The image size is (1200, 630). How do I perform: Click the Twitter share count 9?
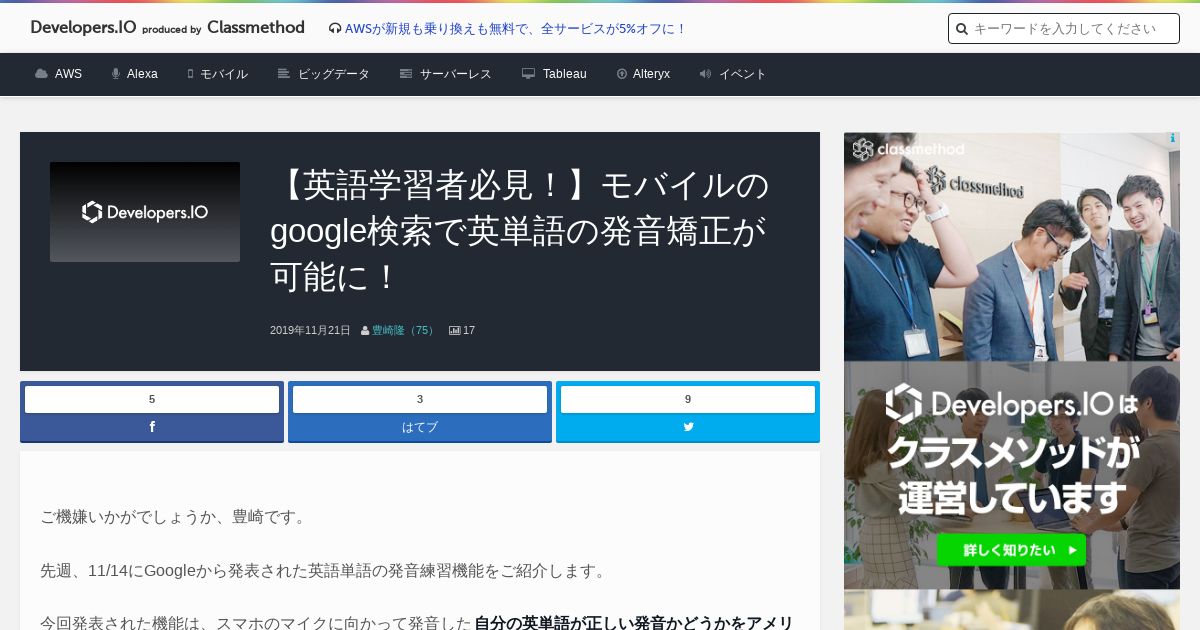[688, 399]
